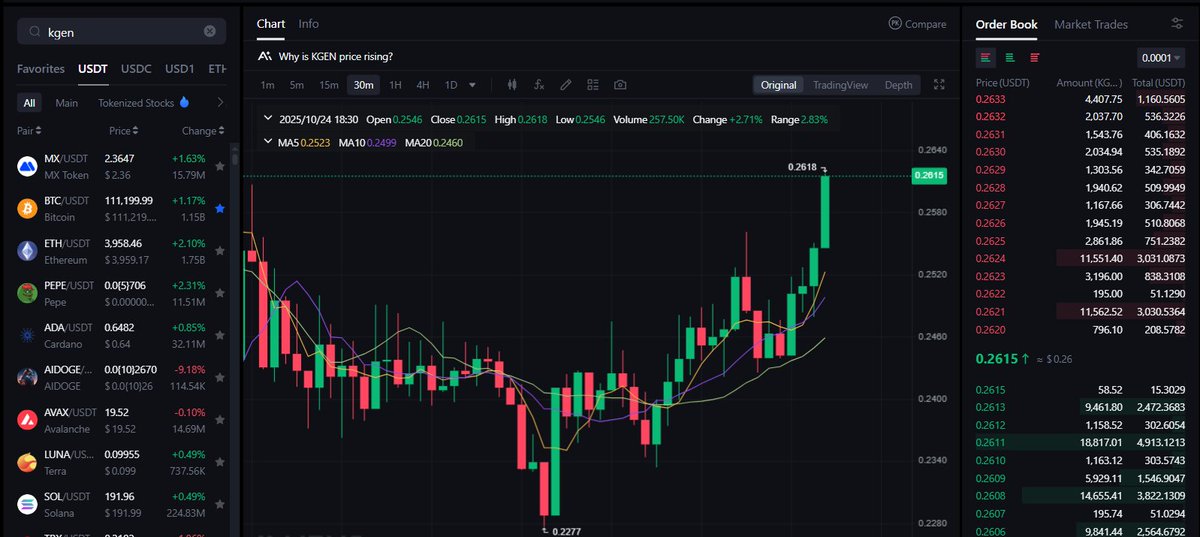Viewport: 1200px width, 537px height.
Task: Set chart interval to 4H
Action: coord(423,85)
